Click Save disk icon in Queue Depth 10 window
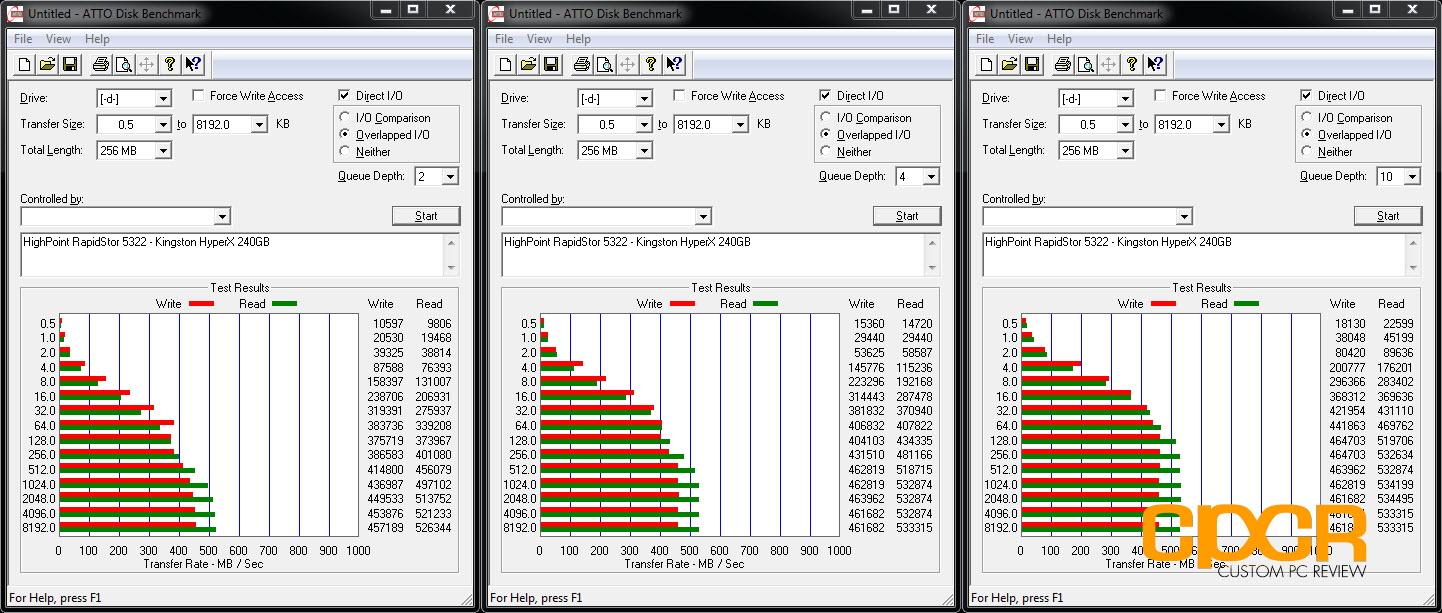This screenshot has width=1442, height=613. 1032,65
